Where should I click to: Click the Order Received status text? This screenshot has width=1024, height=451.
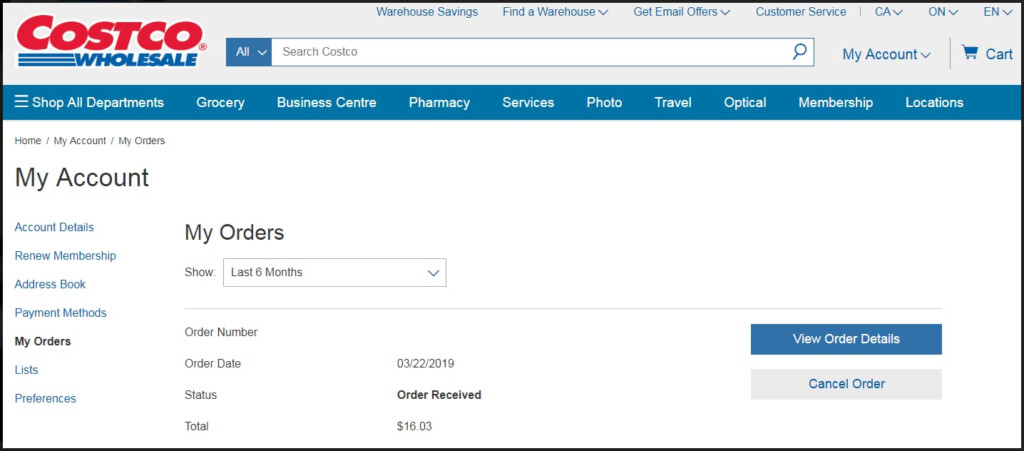click(439, 395)
